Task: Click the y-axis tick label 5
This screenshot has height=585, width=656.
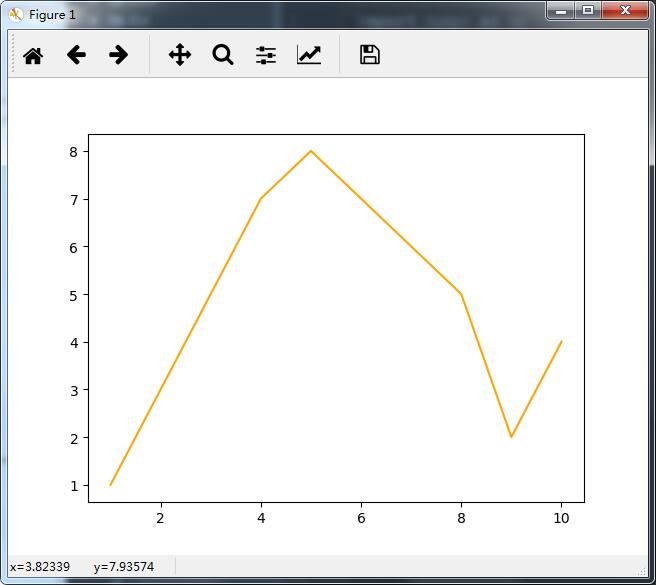Action: (74, 296)
